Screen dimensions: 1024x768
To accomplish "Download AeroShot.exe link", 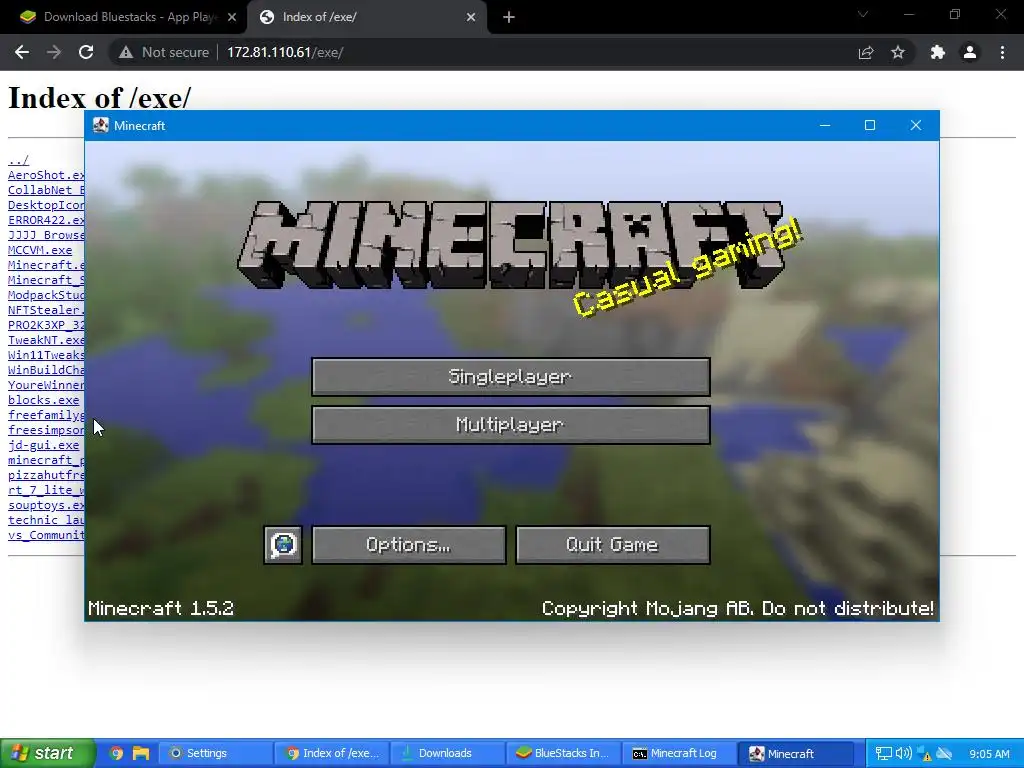I will click(46, 175).
